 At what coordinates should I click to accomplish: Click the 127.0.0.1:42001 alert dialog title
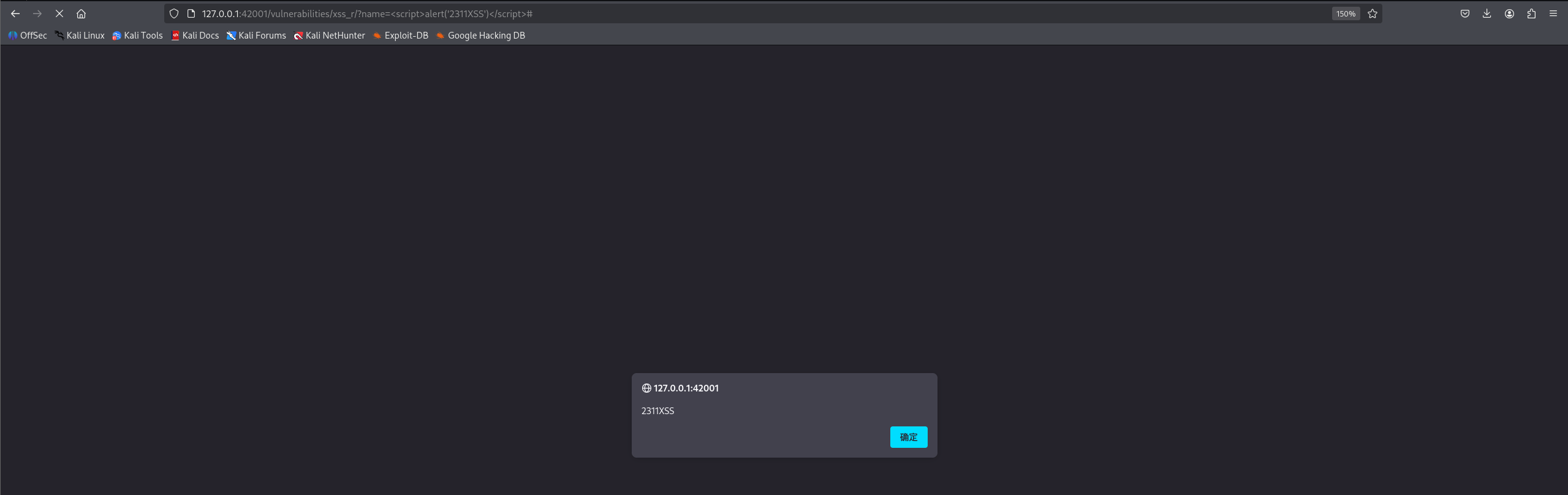[686, 388]
